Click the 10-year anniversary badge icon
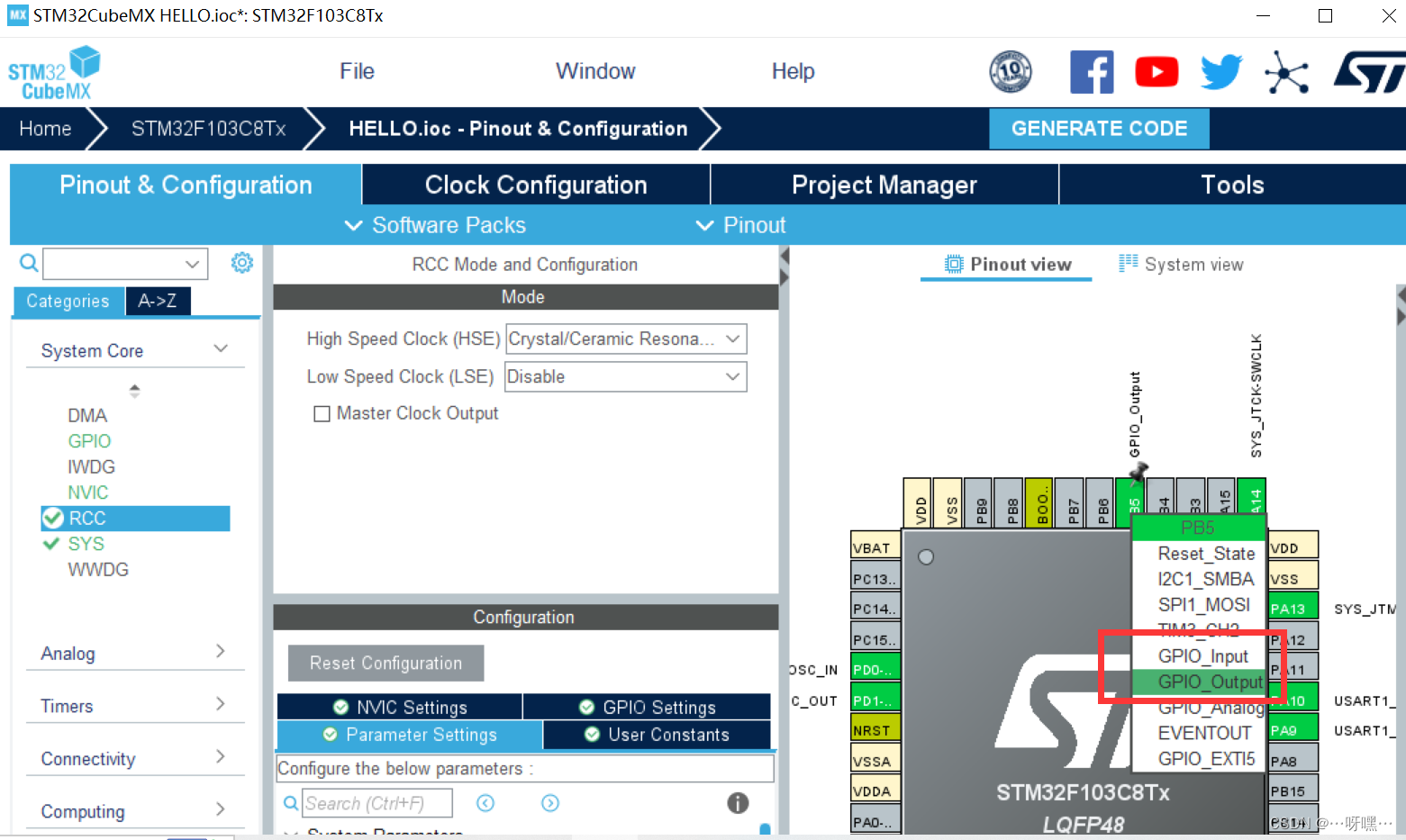 1010,71
